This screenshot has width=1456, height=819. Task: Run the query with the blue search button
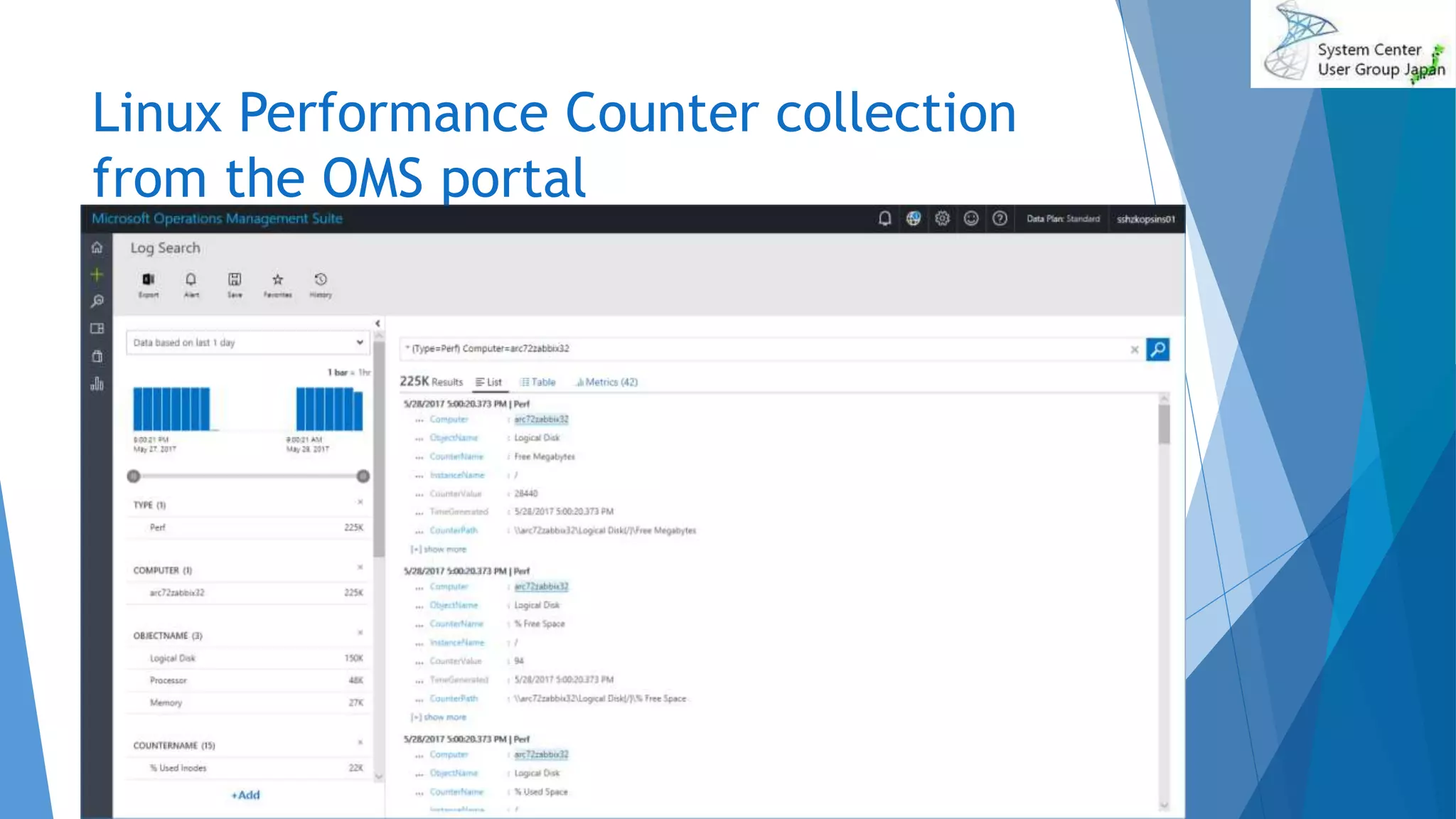pos(1157,349)
